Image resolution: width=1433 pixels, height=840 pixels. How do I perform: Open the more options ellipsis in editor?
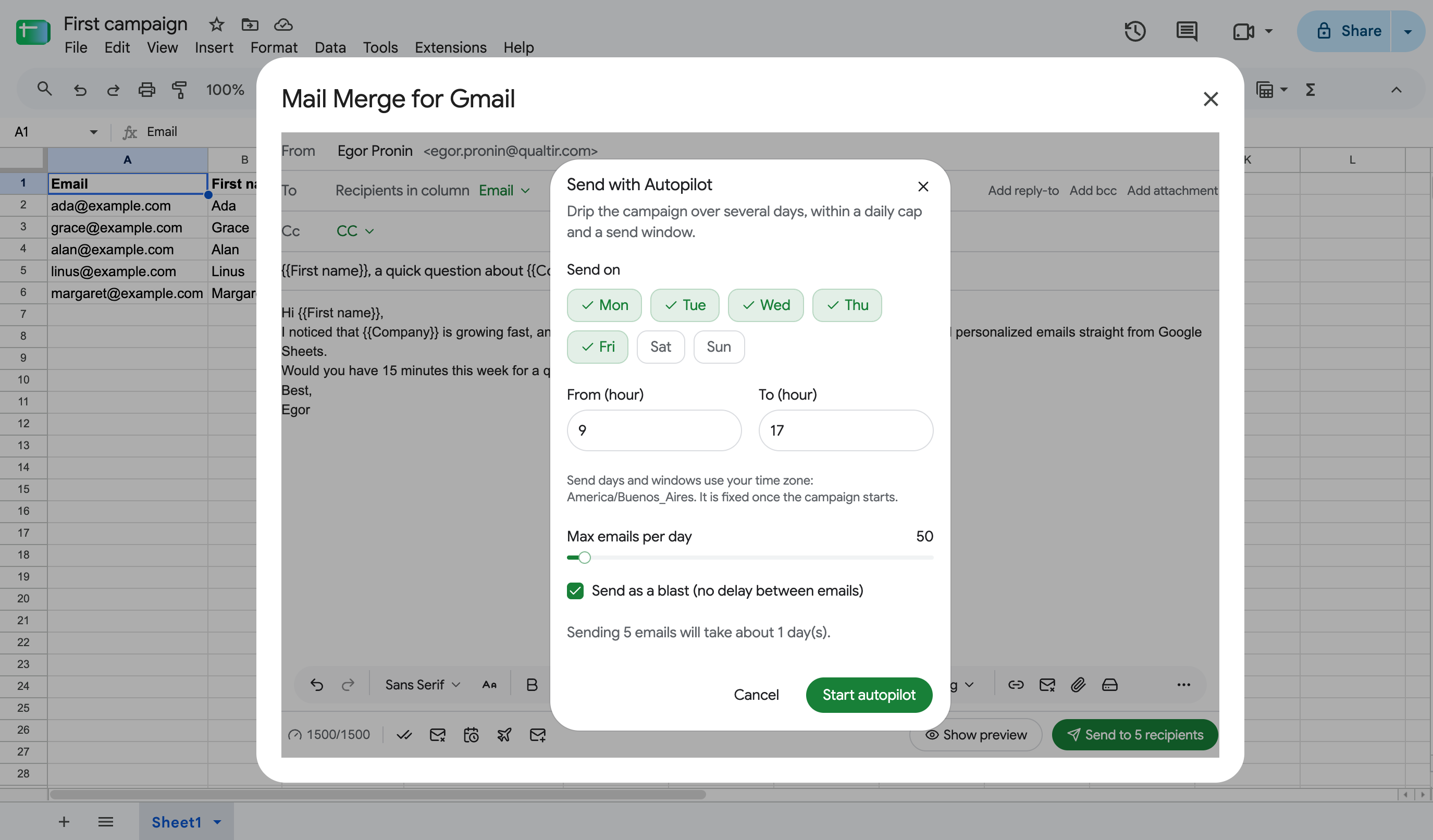click(1183, 685)
